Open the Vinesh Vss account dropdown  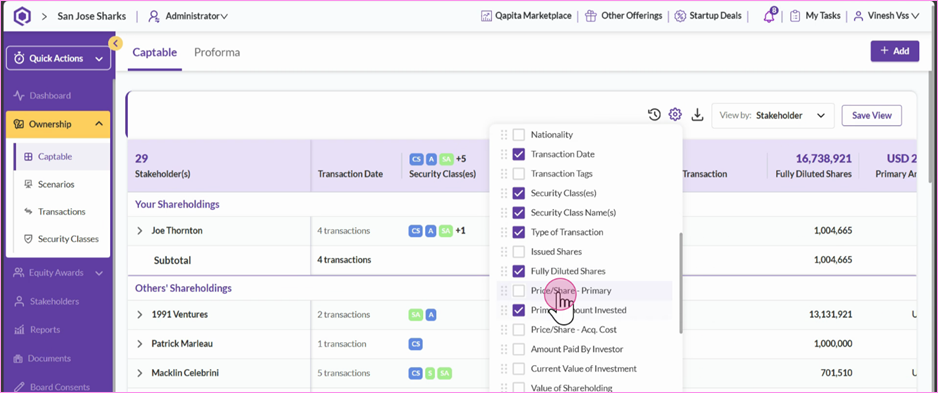pos(886,16)
